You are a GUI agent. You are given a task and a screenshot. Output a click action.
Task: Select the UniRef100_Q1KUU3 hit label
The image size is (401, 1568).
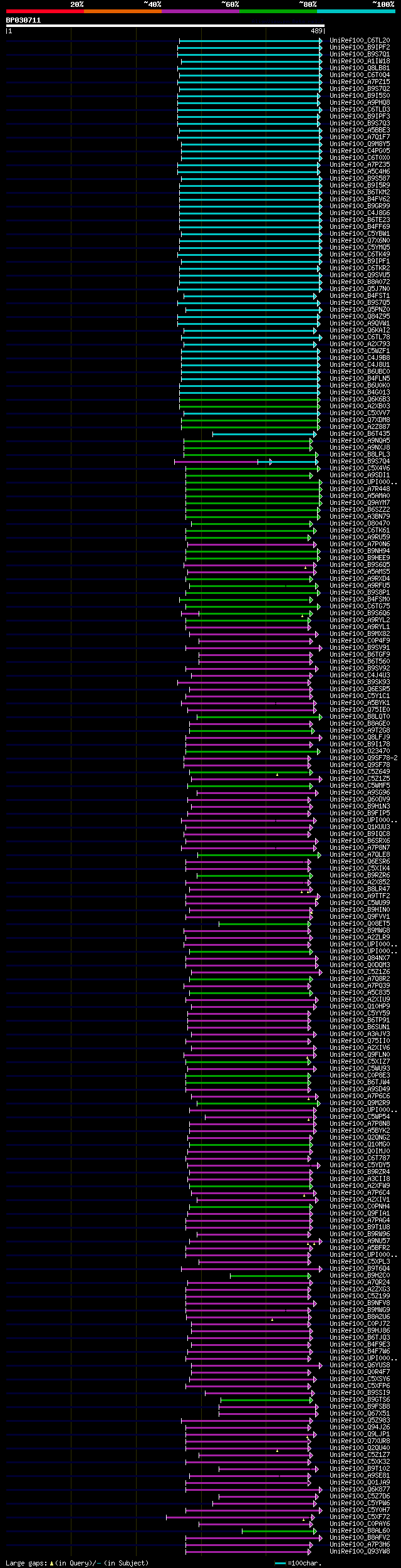point(360,827)
